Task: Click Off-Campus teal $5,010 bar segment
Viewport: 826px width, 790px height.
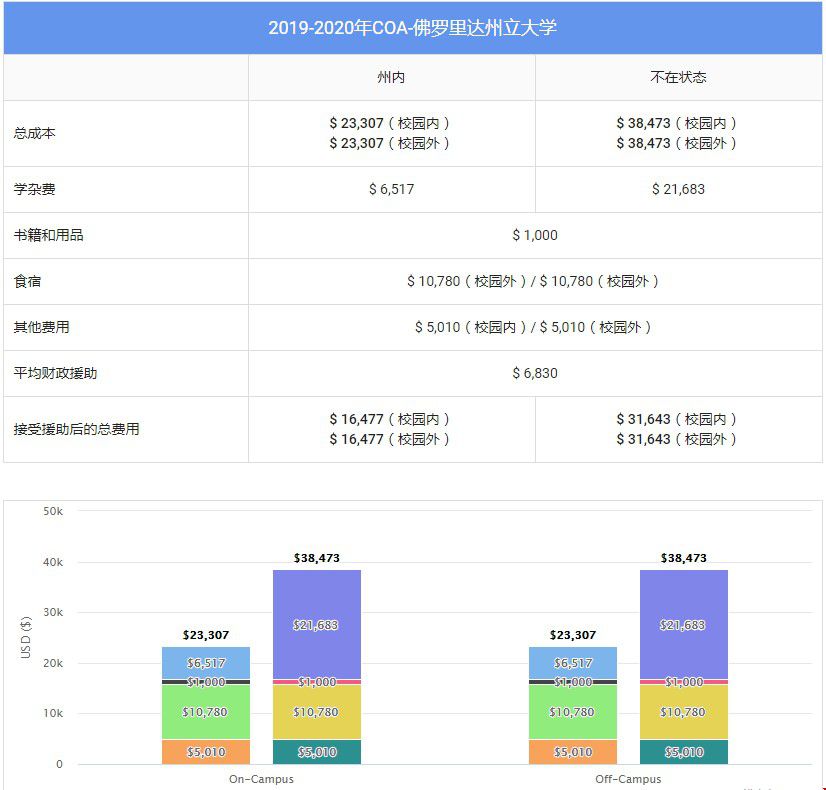Action: pos(684,752)
